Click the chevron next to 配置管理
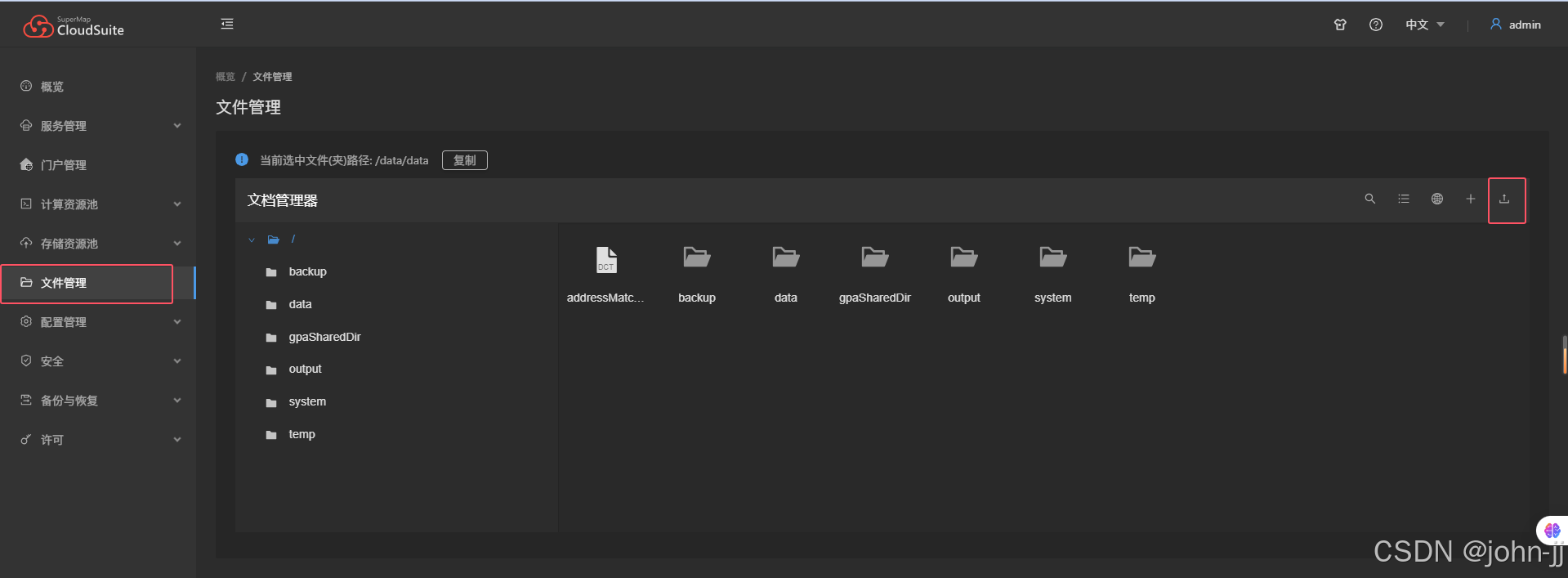This screenshot has width=1568, height=578. click(177, 322)
